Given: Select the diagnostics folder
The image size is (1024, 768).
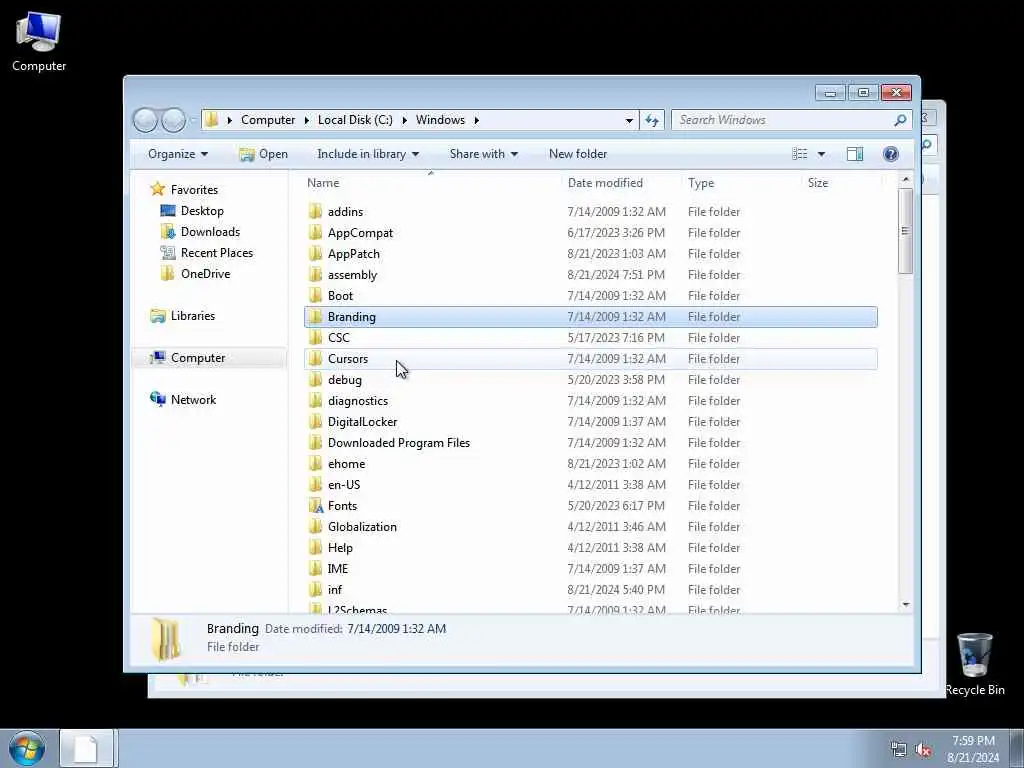Looking at the screenshot, I should click(590, 400).
